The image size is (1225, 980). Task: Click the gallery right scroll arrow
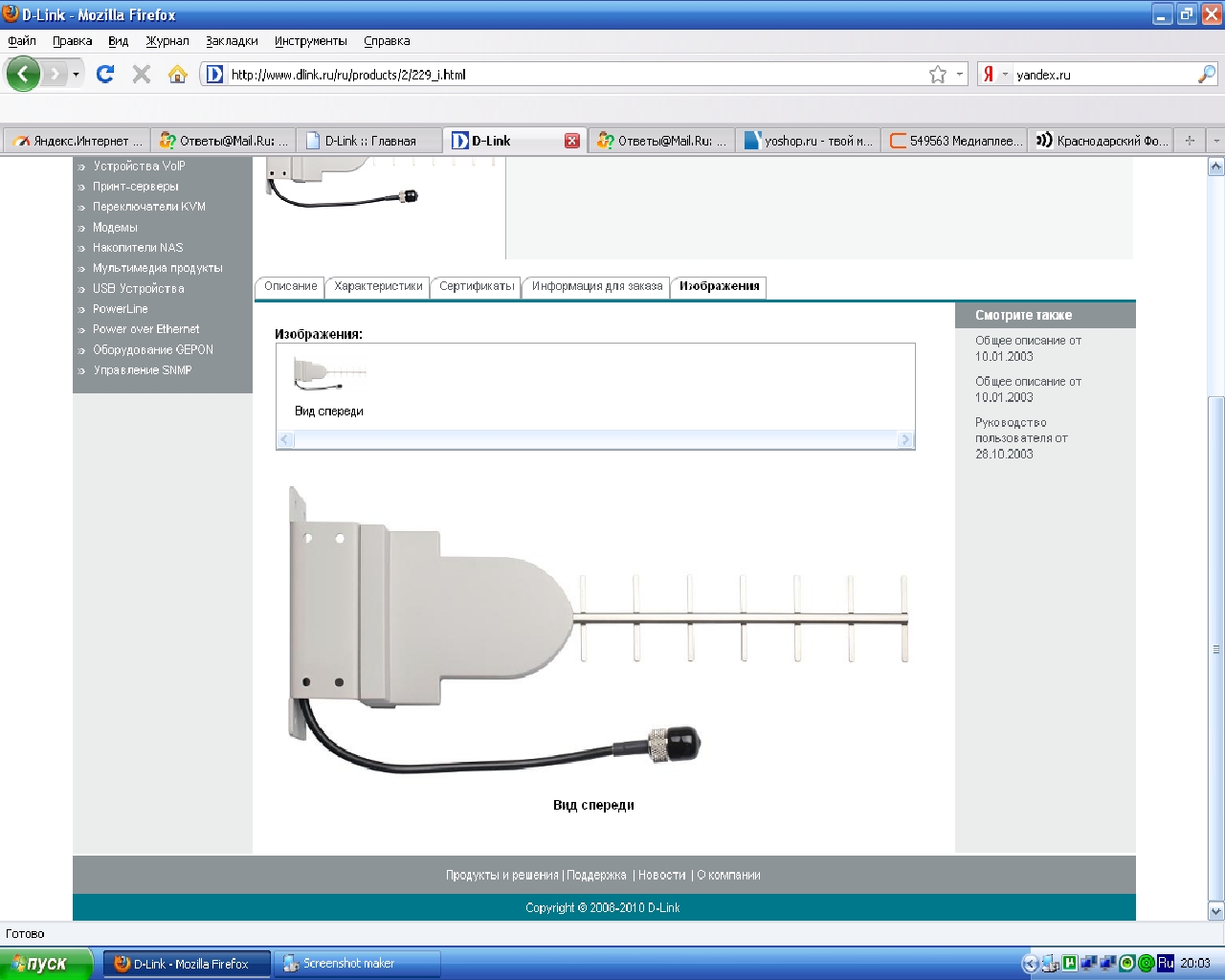(906, 439)
